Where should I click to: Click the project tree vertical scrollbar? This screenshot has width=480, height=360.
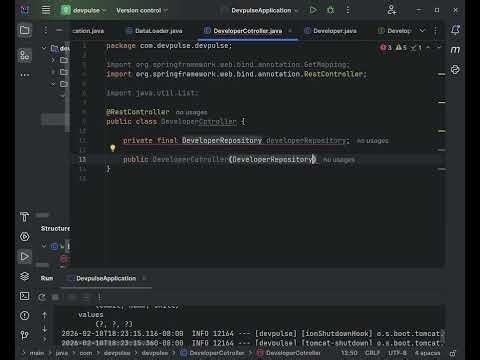click(x=68, y=87)
